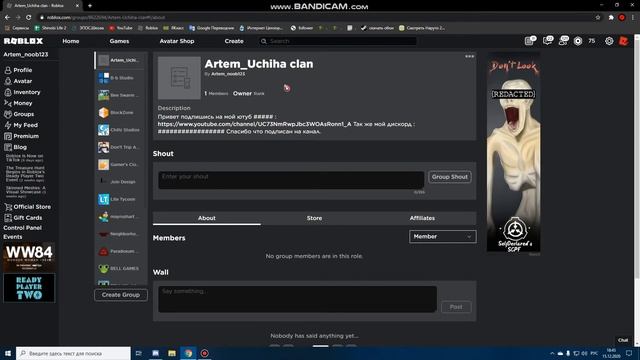The image size is (640, 360).
Task: Open Gift Cards icon in sidebar
Action: (8, 218)
